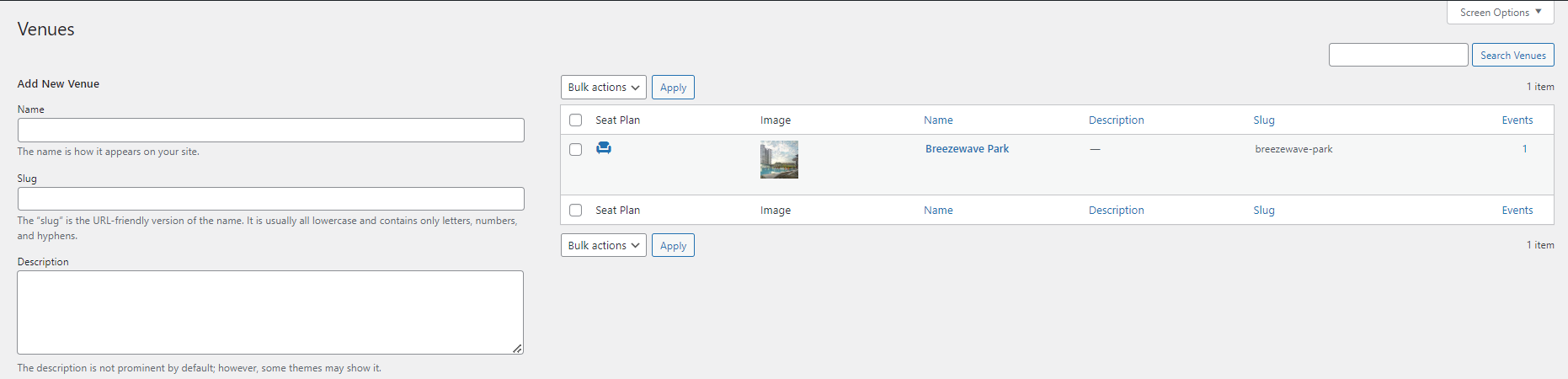Click the seat plan icon for Breezewave Park
Screen dimensions: 1568x379
[604, 148]
